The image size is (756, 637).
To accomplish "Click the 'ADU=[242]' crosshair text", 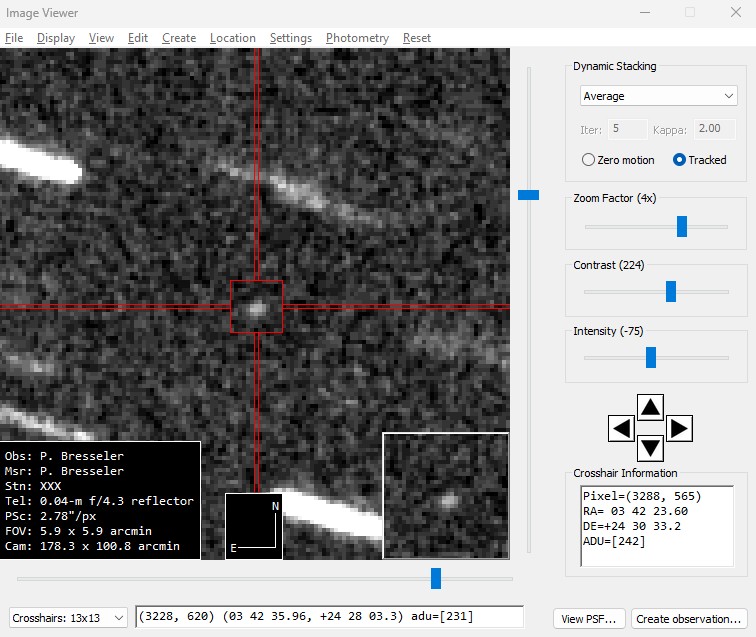I will click(x=614, y=541).
